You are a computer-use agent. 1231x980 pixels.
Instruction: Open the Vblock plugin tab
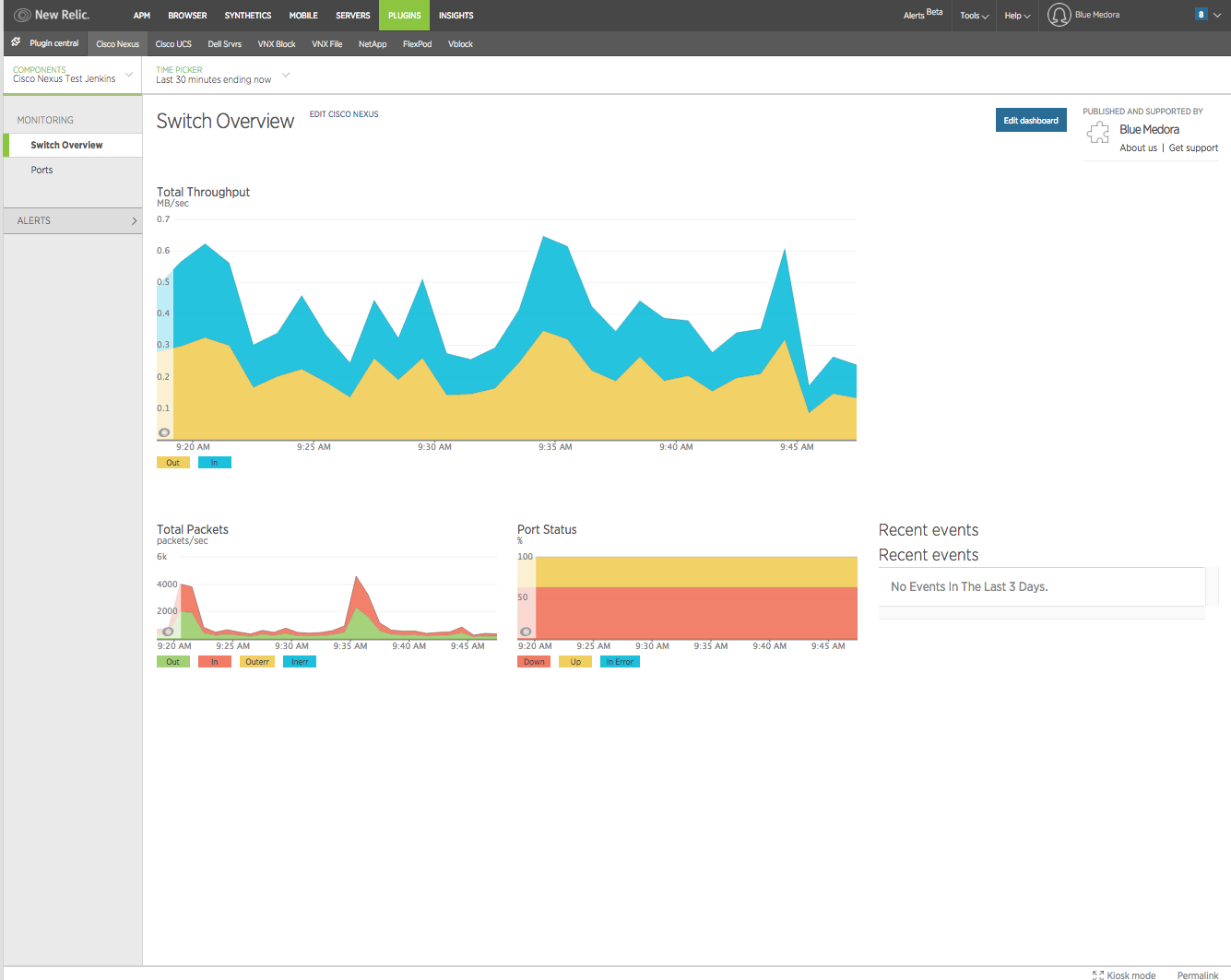tap(460, 44)
